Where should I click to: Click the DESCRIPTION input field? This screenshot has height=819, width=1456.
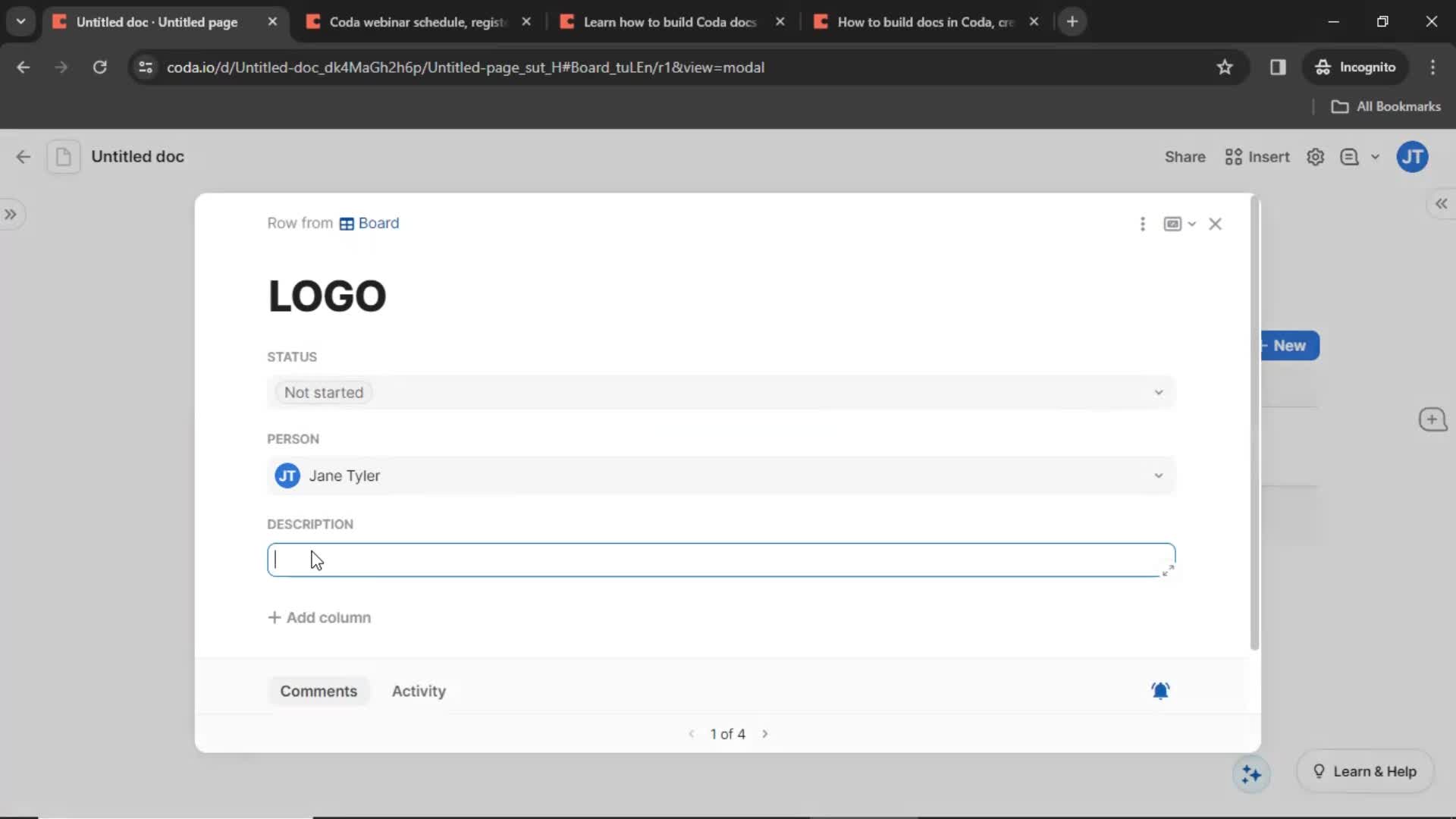coord(720,560)
